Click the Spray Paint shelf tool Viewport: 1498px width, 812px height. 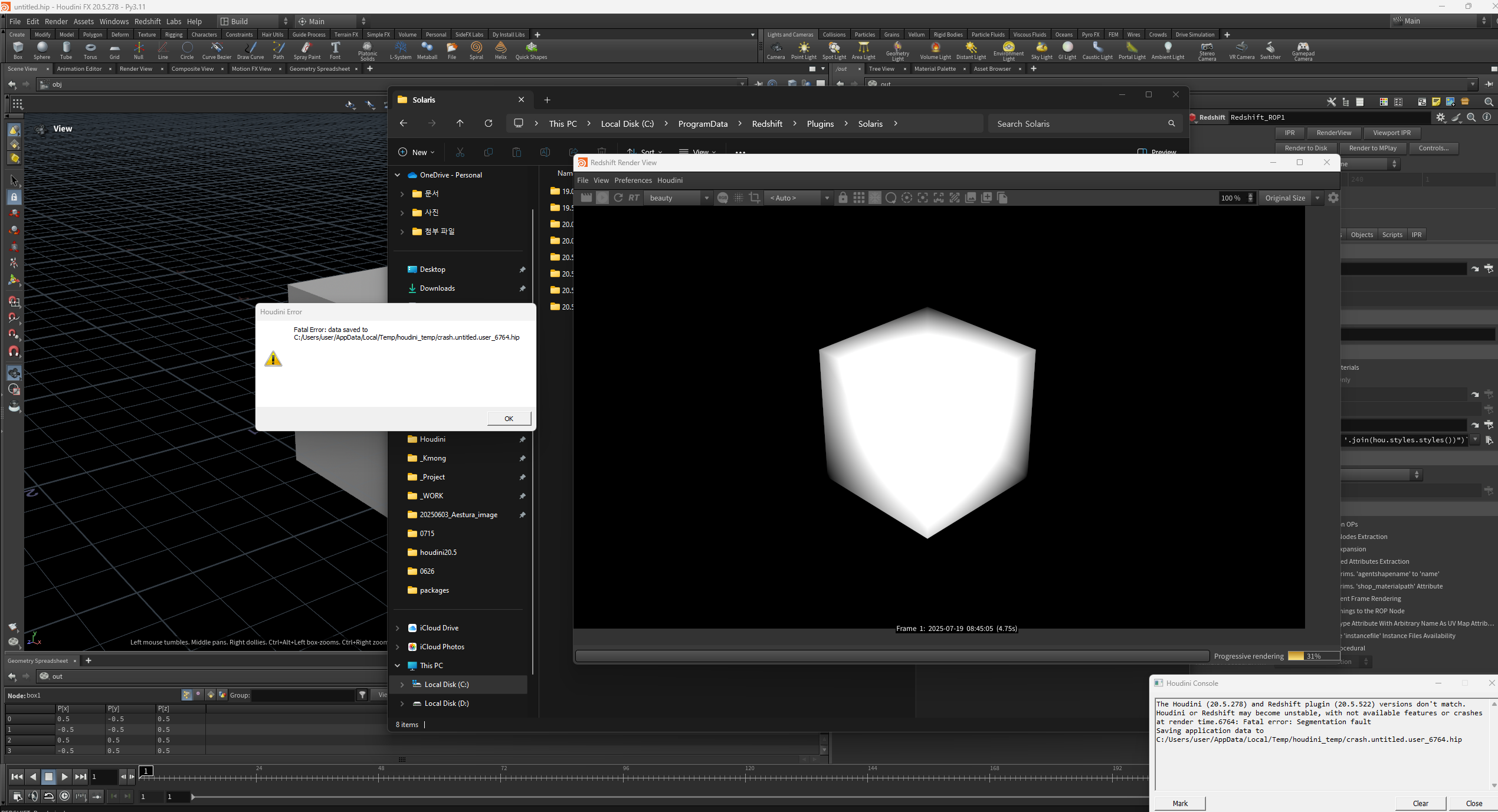point(307,51)
